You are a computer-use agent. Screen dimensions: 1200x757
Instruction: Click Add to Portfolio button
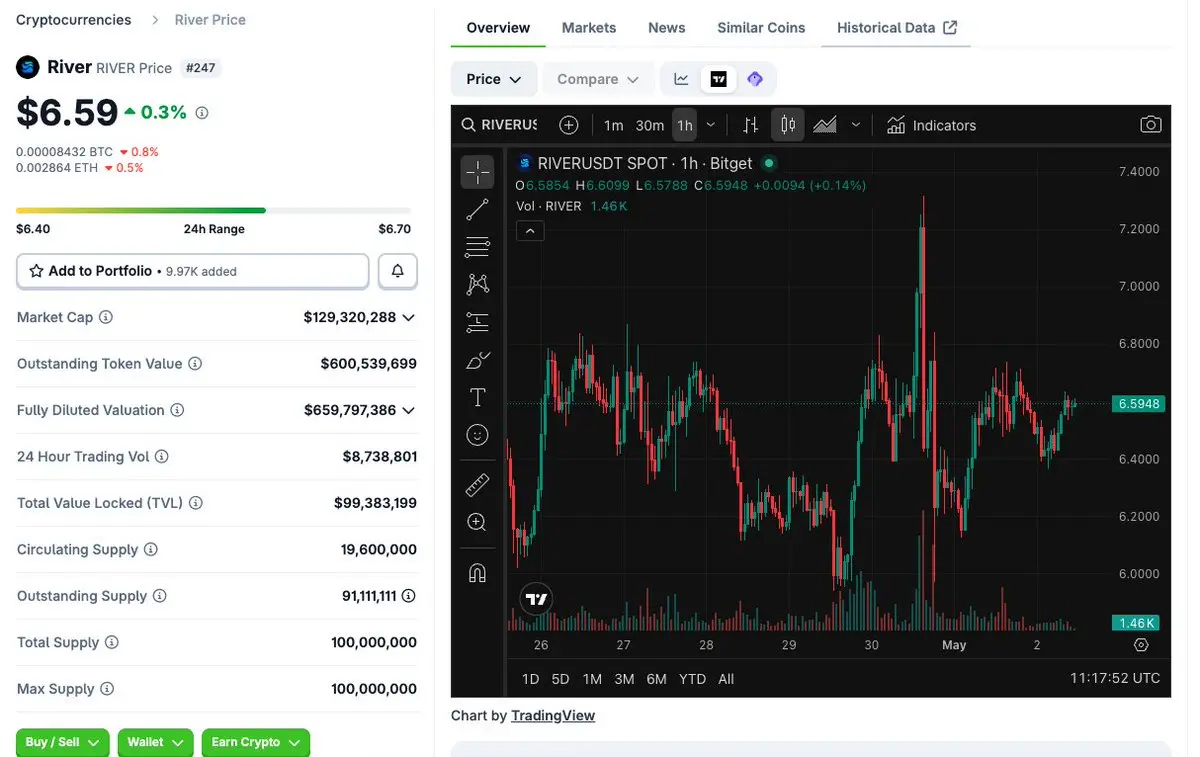193,271
